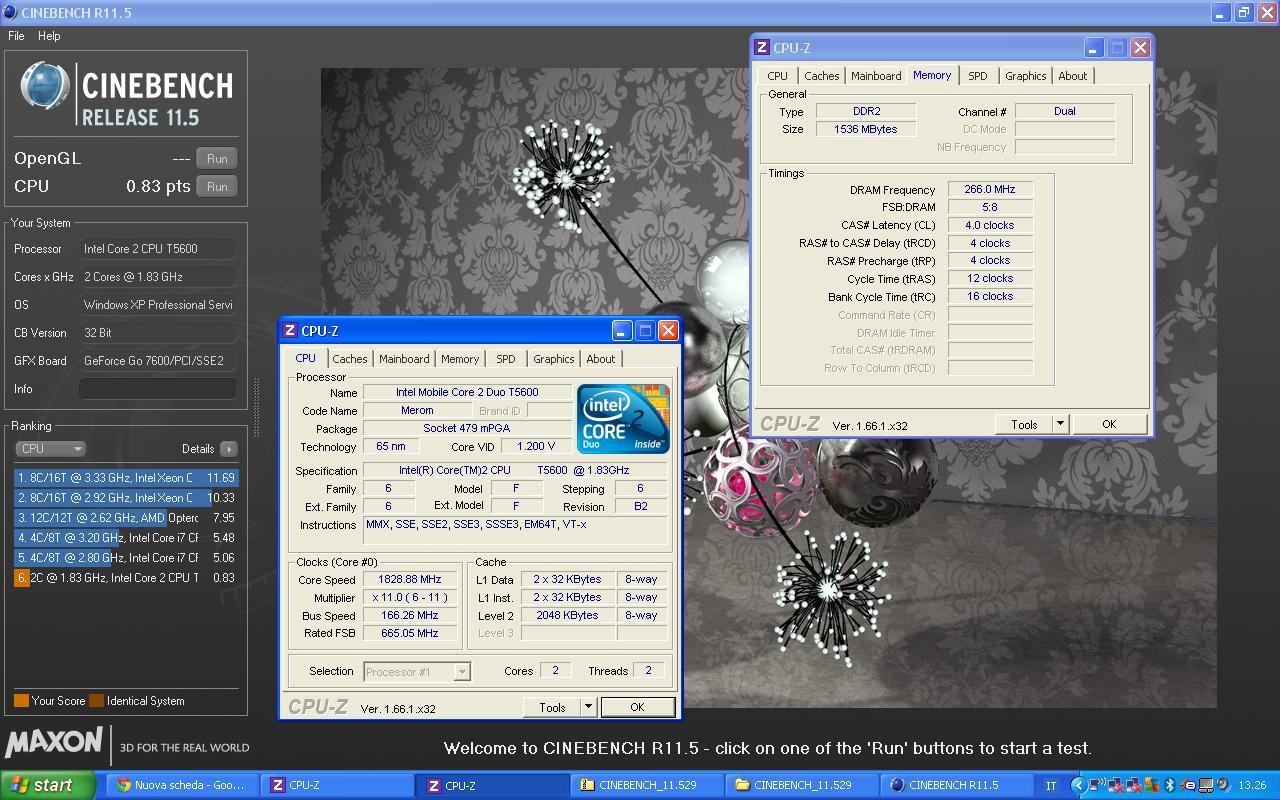The width and height of the screenshot is (1280, 800).
Task: Click the brown Identical System legend swatch
Action: [96, 700]
